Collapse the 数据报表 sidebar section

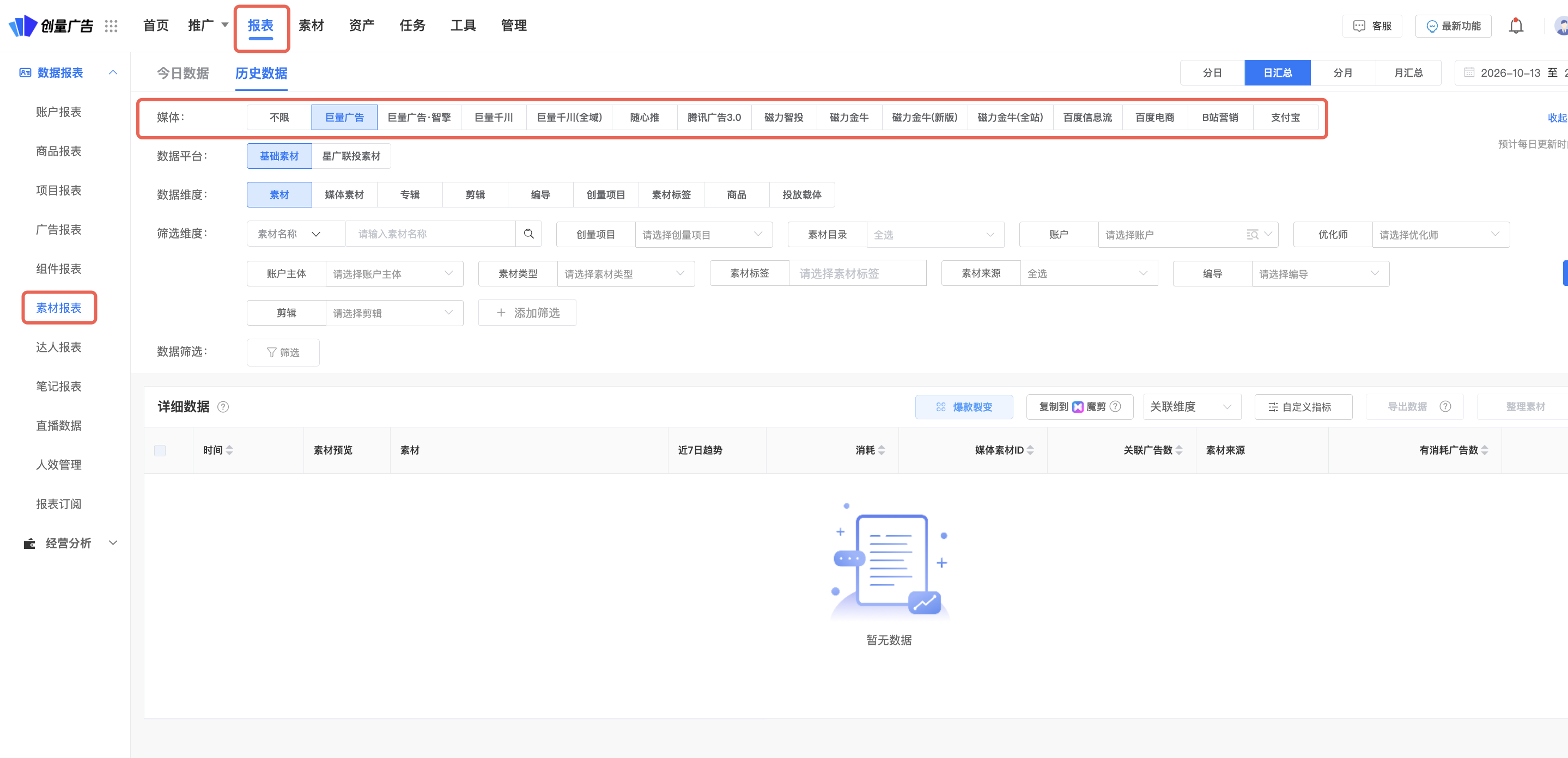tap(113, 72)
